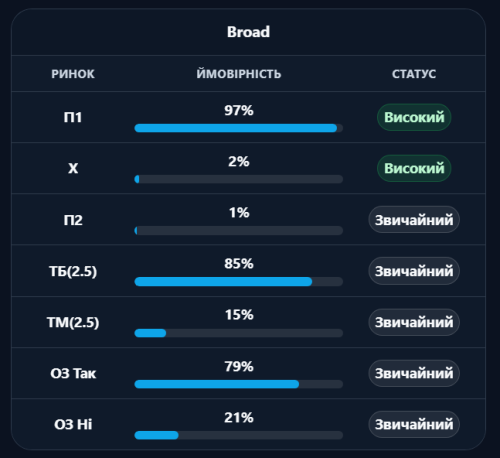
Task: Select the ТБ(2.5) market label
Action: click(73, 271)
